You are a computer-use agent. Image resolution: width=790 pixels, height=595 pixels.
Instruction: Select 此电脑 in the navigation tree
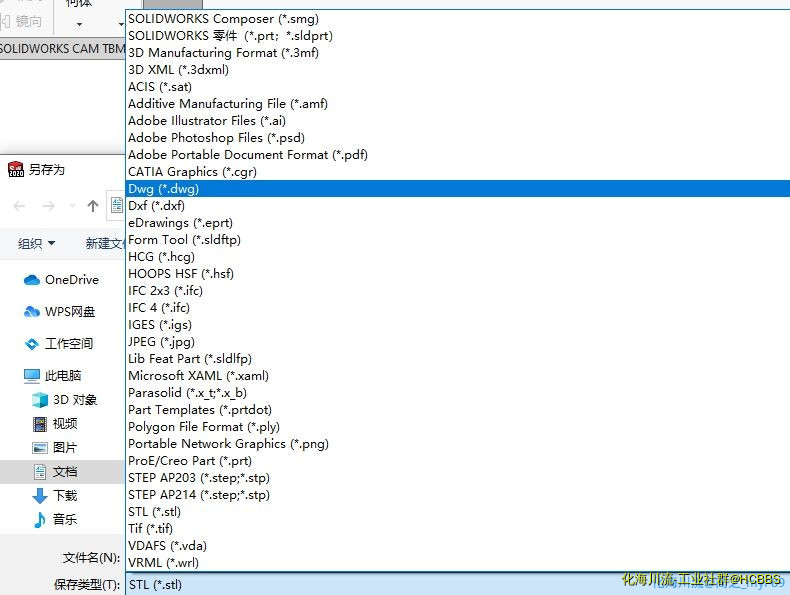[52, 375]
